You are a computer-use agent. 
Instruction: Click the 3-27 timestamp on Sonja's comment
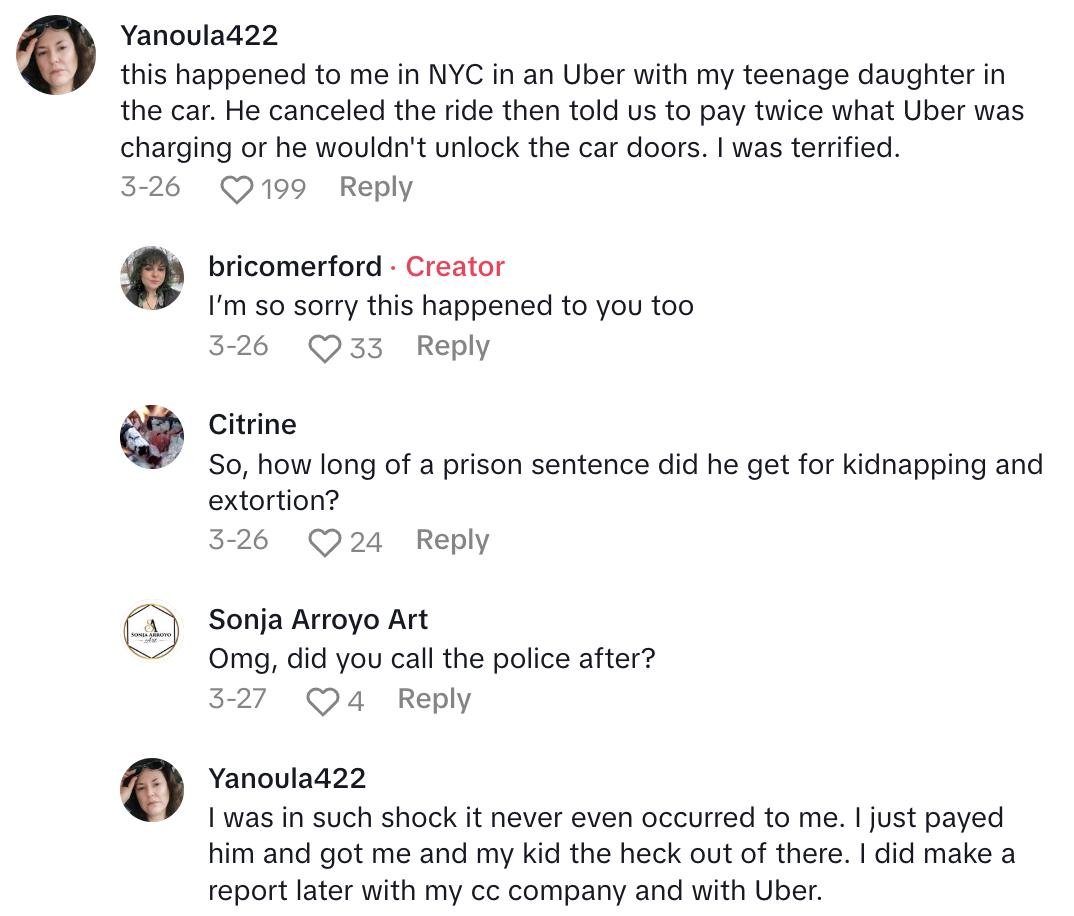click(237, 700)
